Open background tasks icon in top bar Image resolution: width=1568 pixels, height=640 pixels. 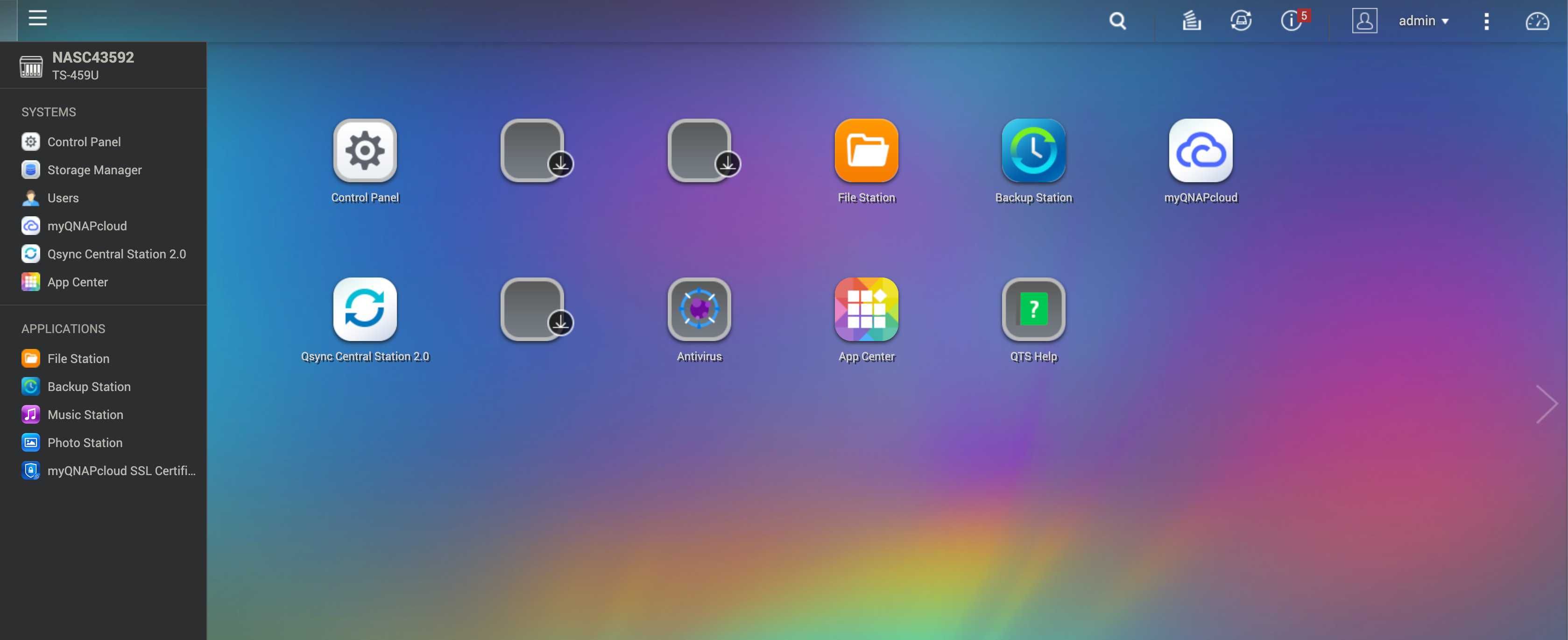(x=1191, y=21)
